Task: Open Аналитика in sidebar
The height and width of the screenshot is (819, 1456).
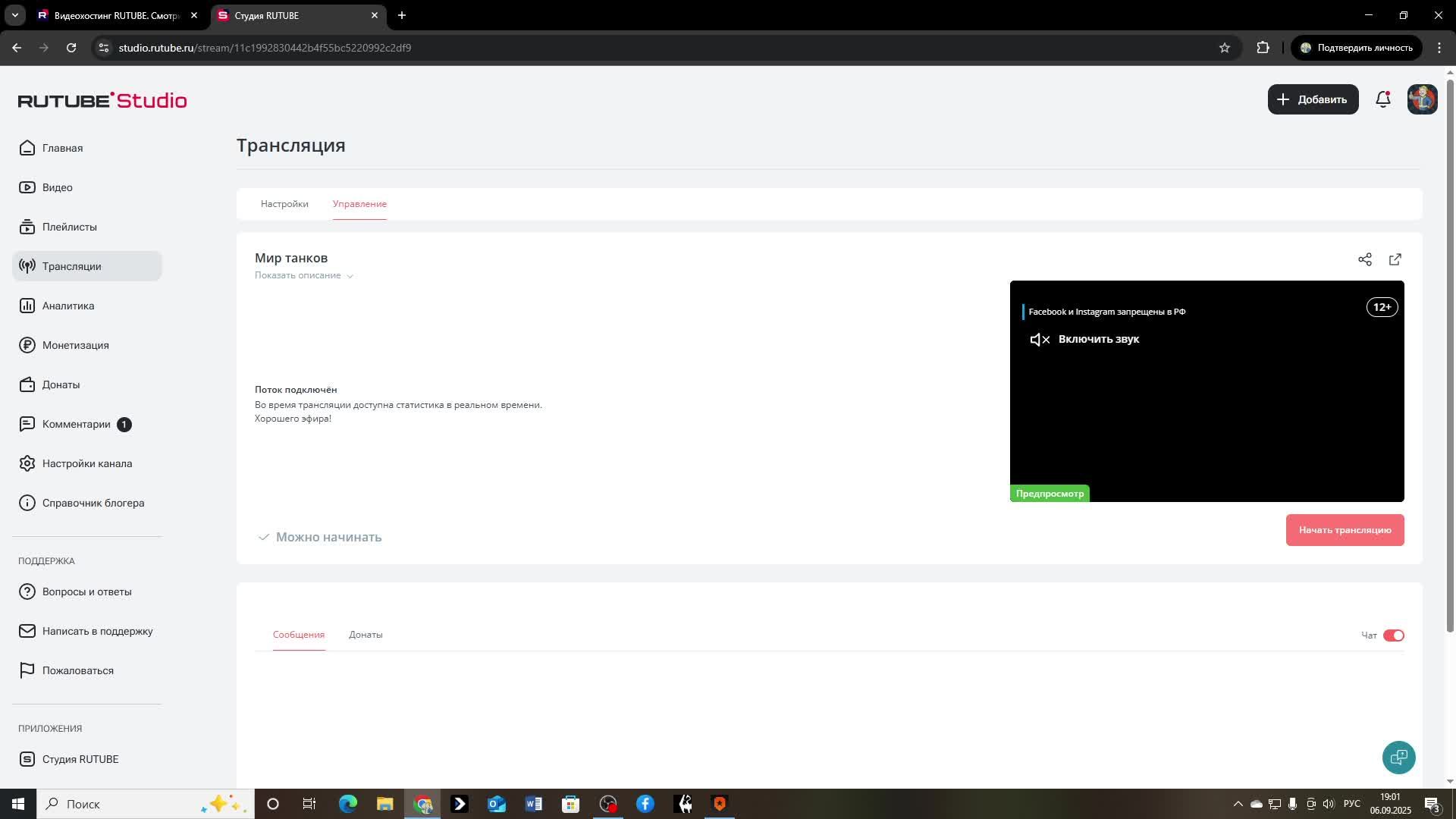Action: pyautogui.click(x=68, y=306)
